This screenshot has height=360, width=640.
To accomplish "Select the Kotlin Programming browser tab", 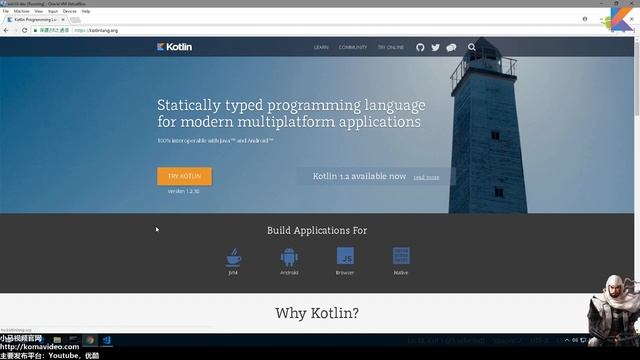I will point(35,20).
